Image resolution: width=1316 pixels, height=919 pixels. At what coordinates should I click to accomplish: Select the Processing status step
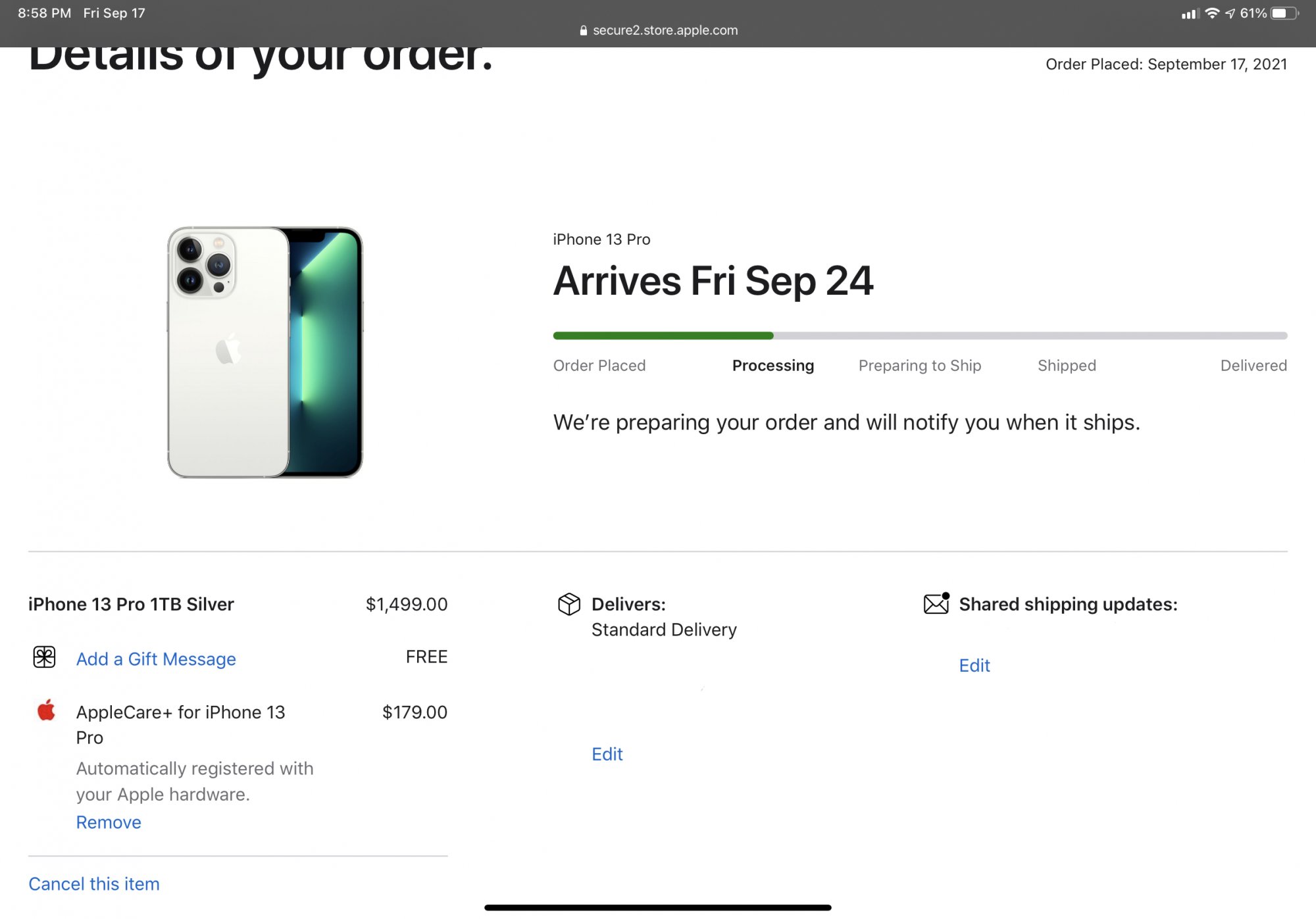coord(772,366)
